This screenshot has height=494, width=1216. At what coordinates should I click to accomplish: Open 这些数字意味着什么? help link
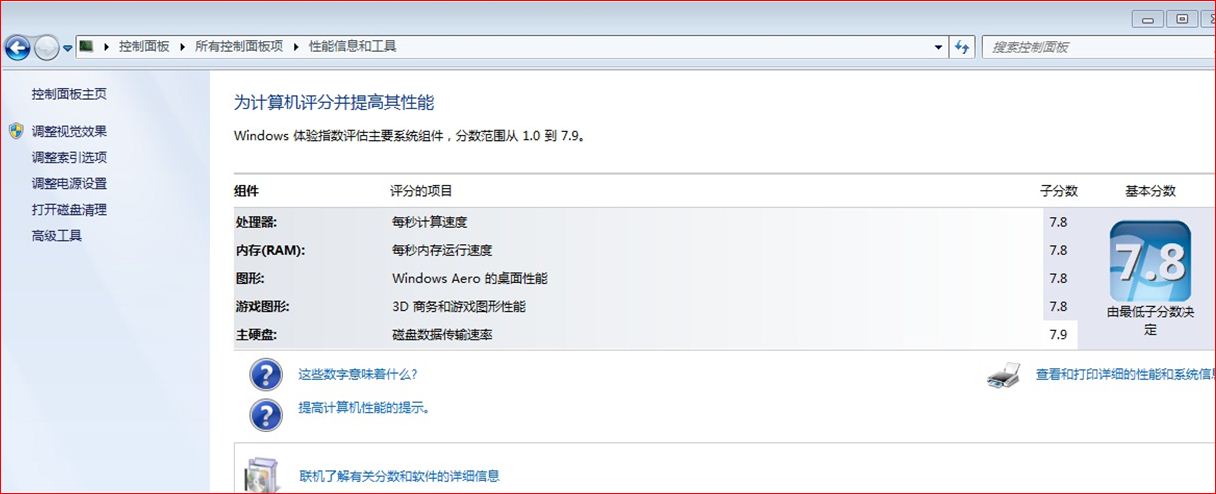pos(357,375)
